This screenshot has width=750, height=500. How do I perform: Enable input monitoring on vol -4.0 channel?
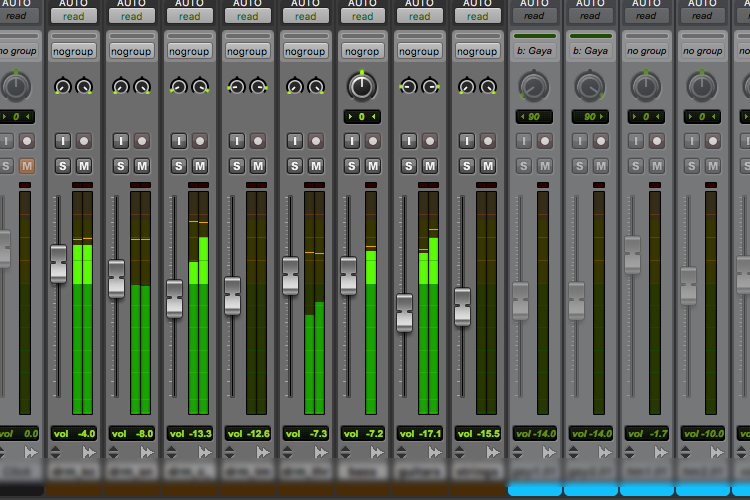[x=63, y=141]
